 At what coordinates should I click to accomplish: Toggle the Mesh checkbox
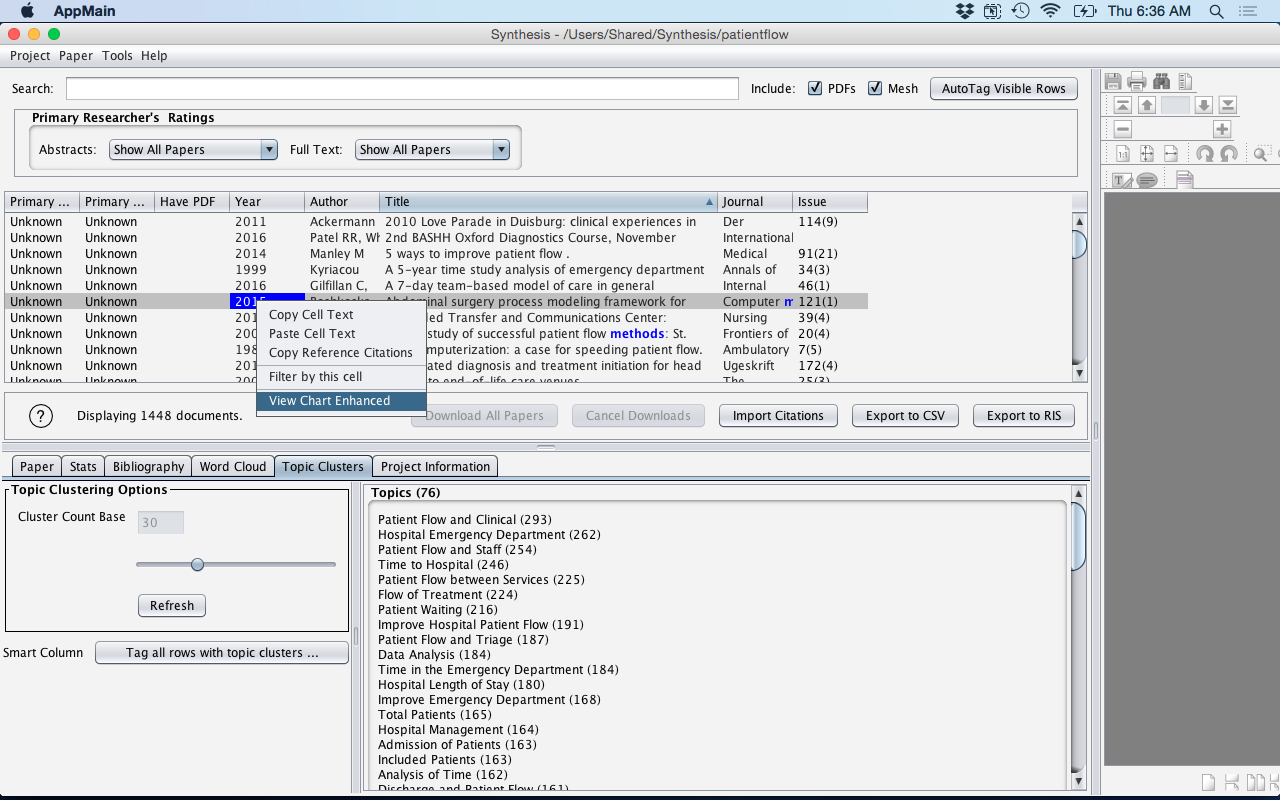(x=875, y=88)
